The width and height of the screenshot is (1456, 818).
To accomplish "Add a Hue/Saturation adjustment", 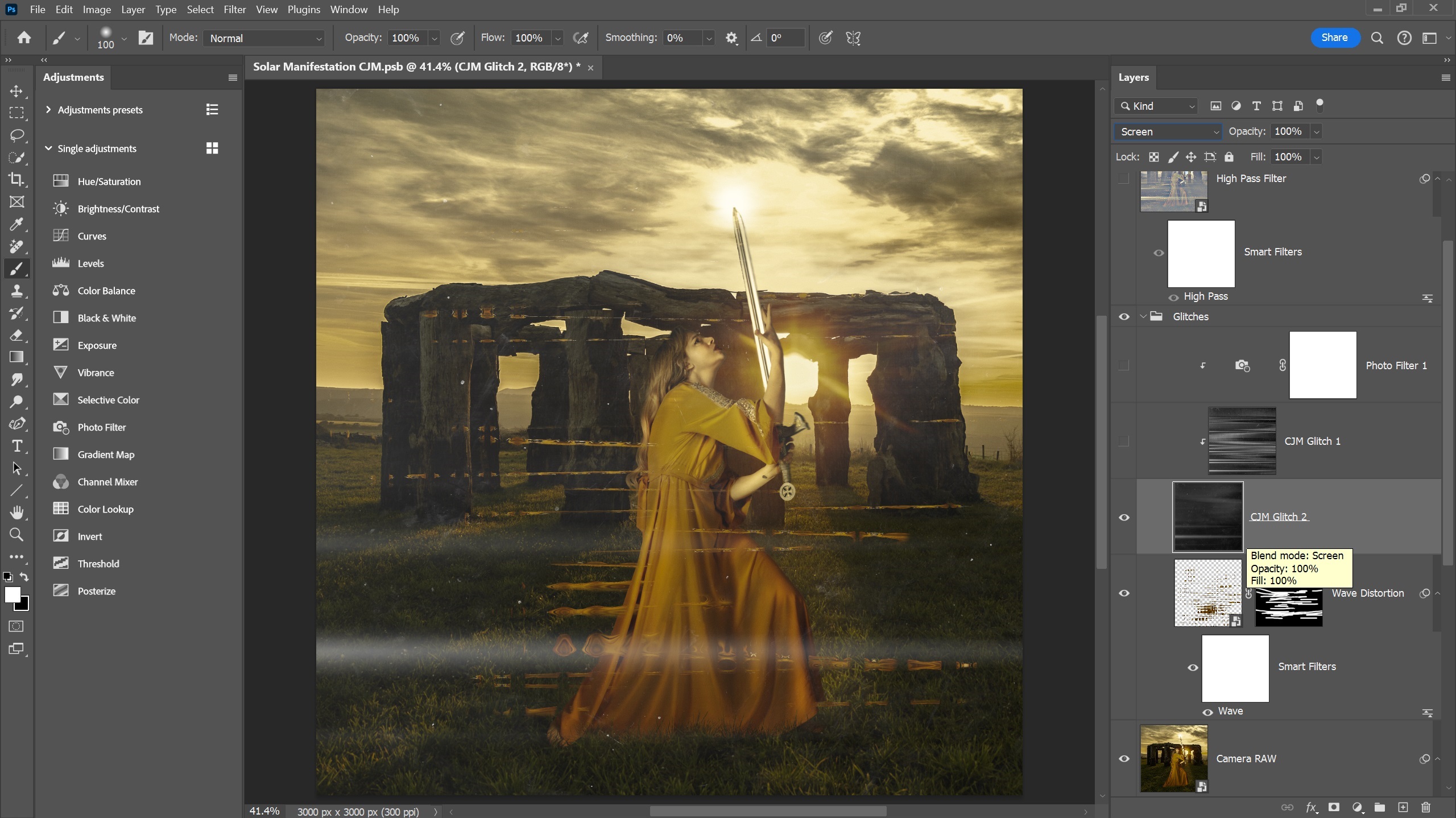I will click(x=109, y=181).
